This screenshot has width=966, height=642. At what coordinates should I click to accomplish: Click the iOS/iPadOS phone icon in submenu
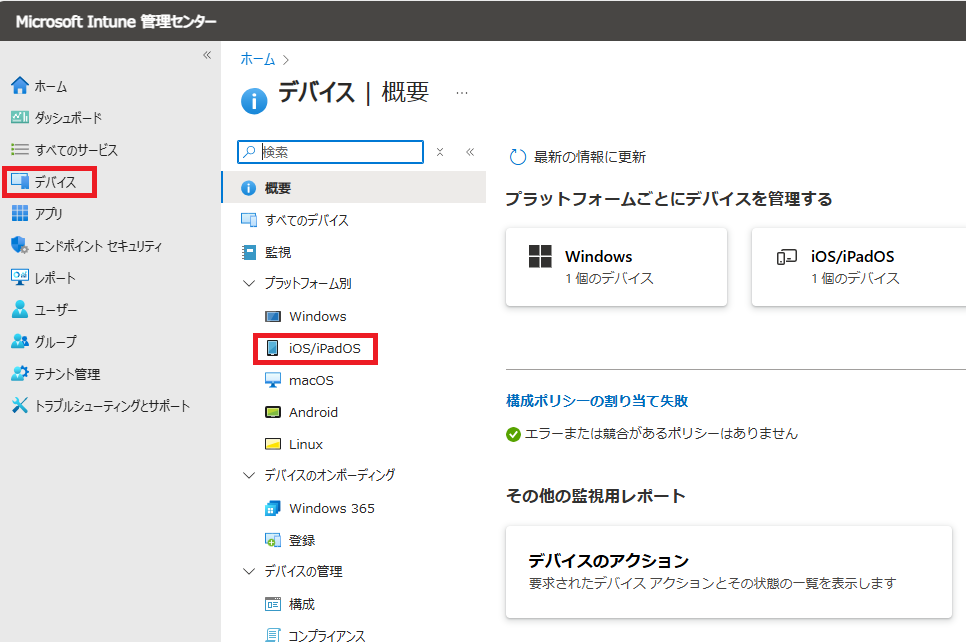tap(272, 348)
